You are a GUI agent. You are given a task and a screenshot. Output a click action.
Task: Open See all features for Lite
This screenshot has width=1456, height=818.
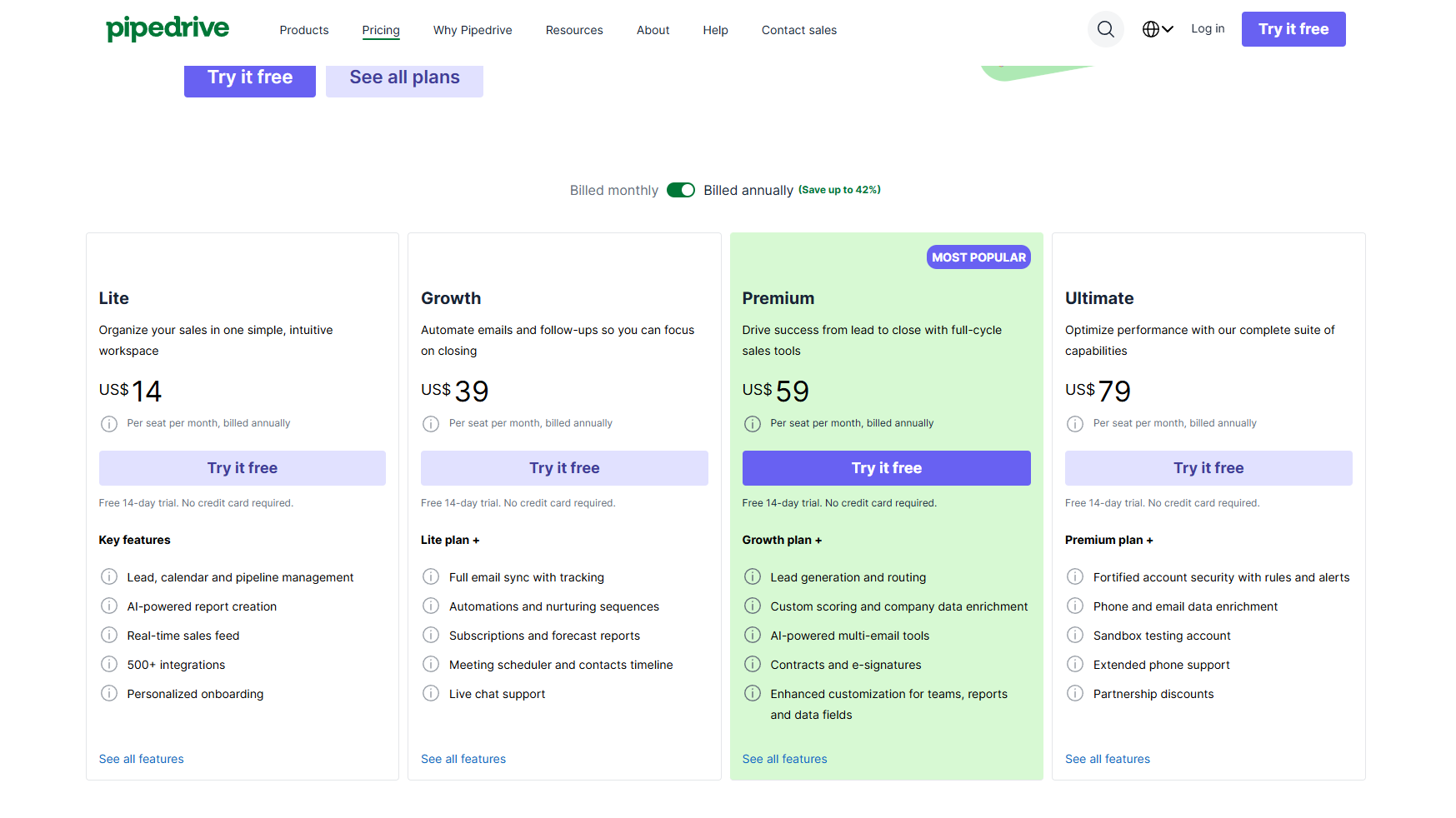click(x=142, y=759)
